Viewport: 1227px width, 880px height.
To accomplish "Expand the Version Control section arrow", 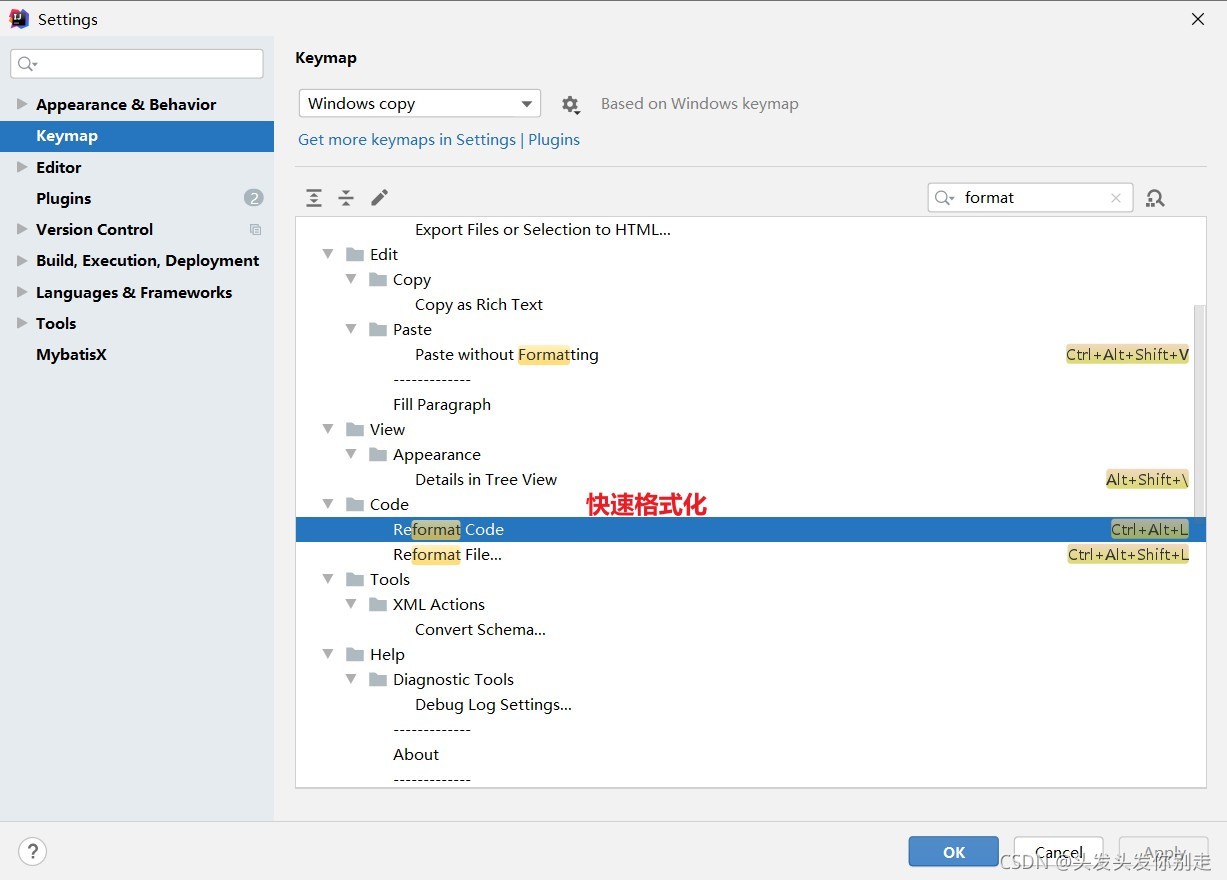I will coord(22,229).
